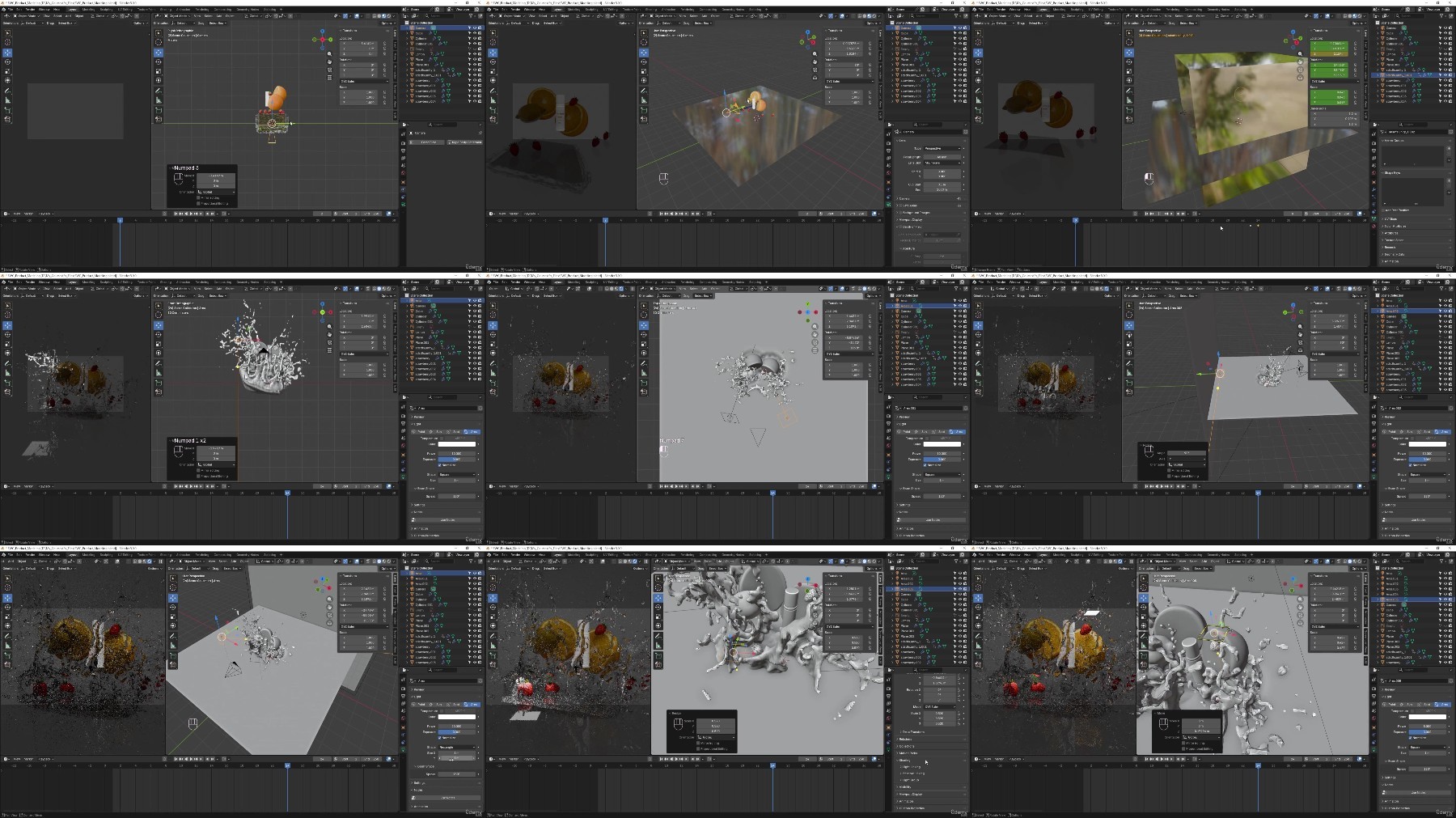Click Power value field in Numpad 7 frame

click(x=944, y=454)
